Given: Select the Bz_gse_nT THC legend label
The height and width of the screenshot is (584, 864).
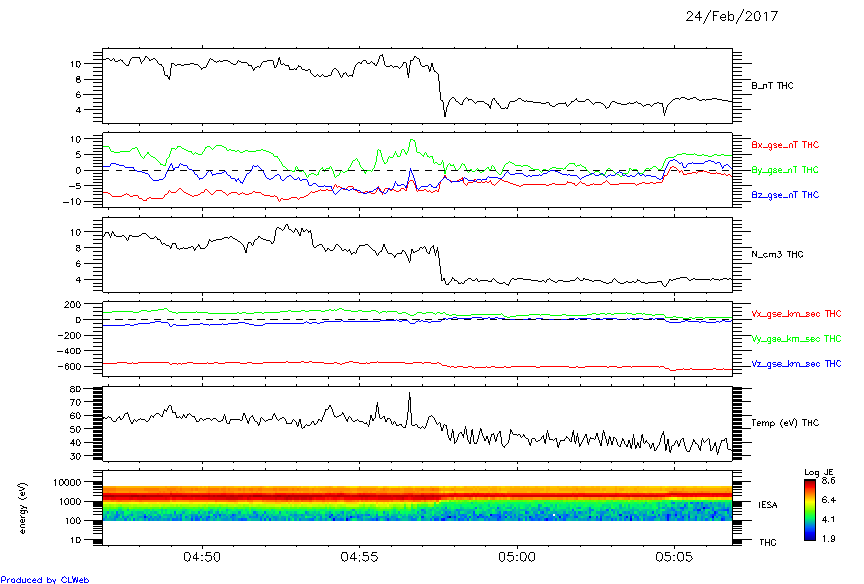Looking at the screenshot, I should [x=785, y=195].
